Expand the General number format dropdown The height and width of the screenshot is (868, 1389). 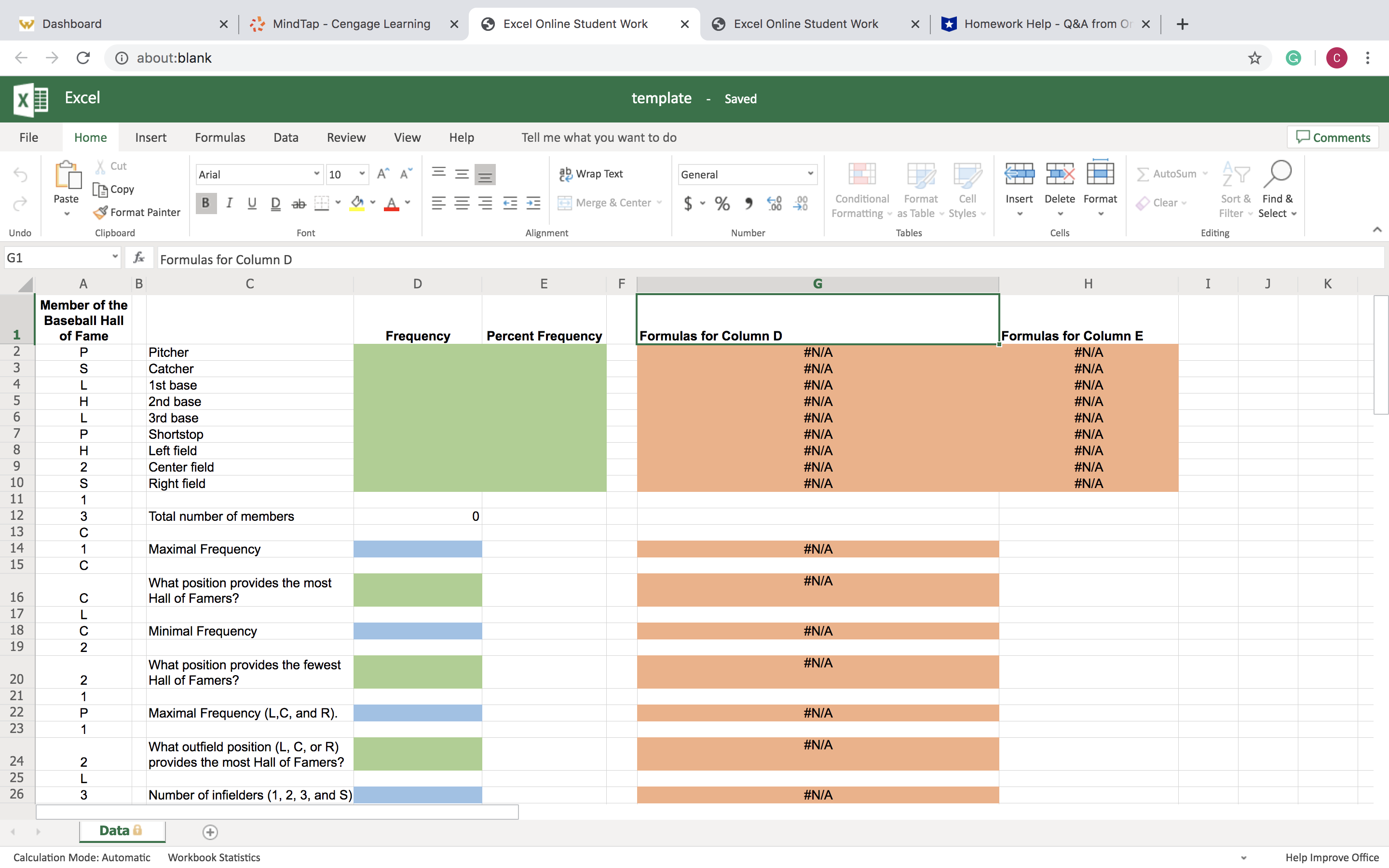[x=810, y=174]
